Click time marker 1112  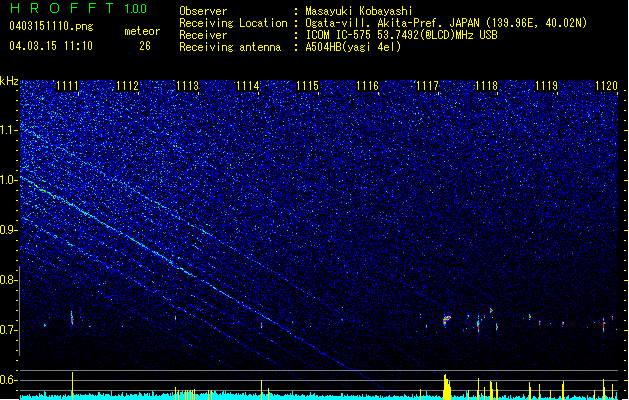(x=127, y=86)
